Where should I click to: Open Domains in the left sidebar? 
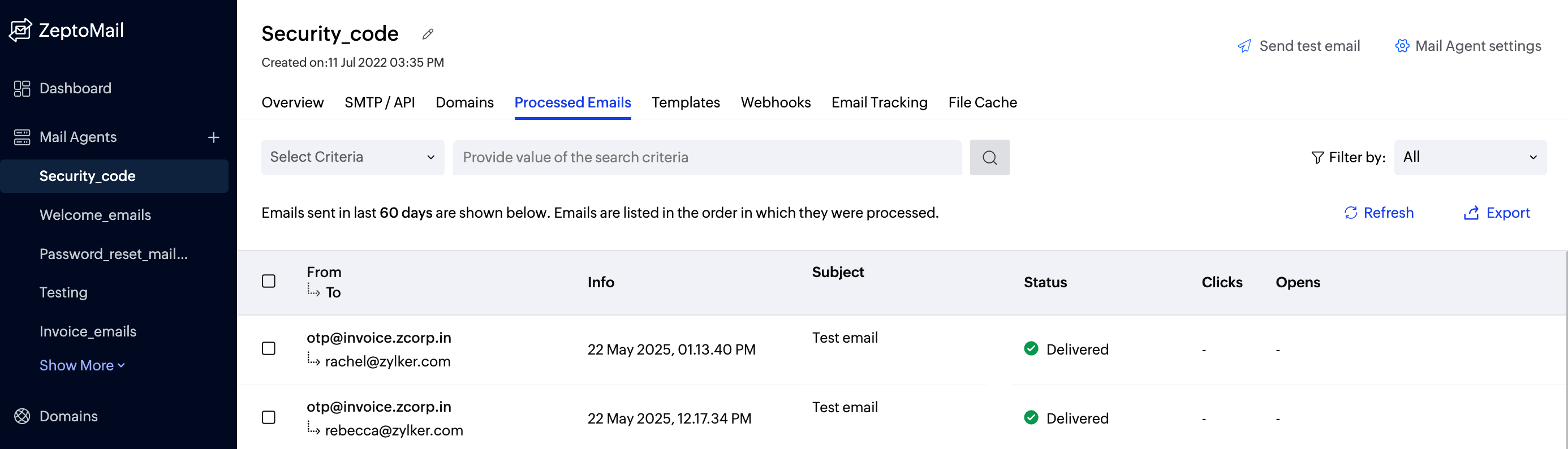tap(68, 416)
